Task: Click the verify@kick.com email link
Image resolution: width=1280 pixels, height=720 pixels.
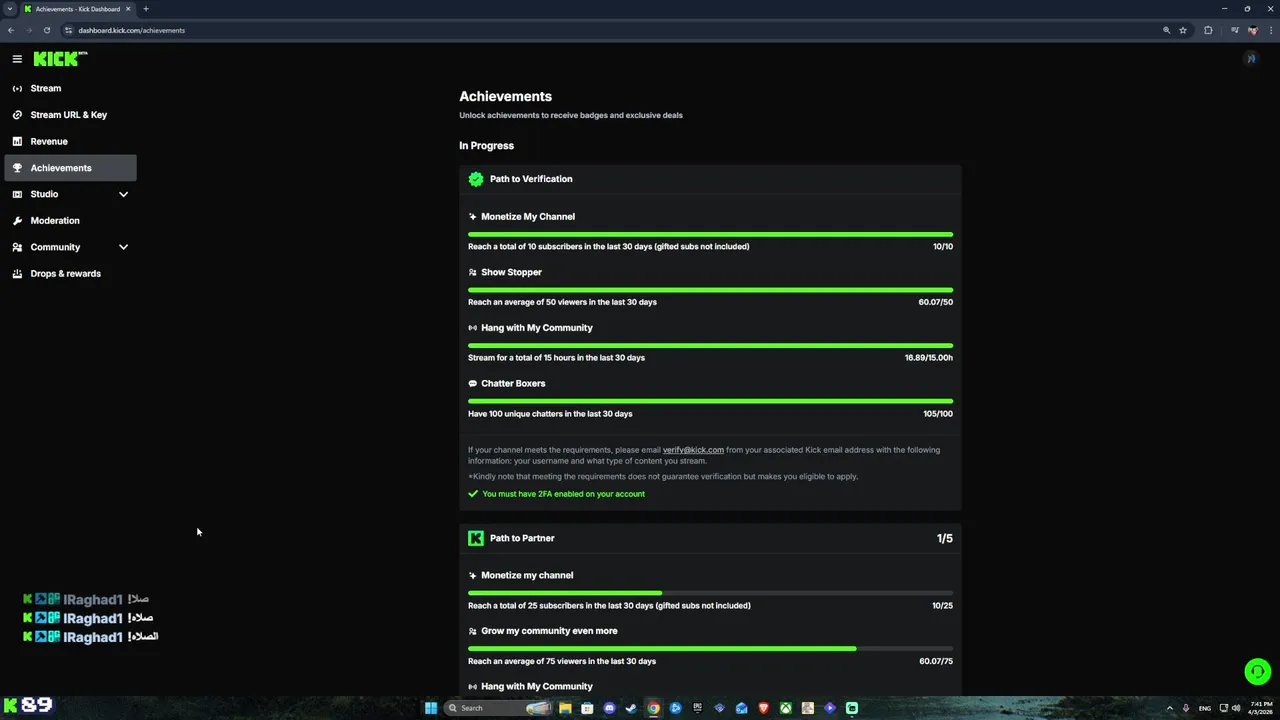Action: tap(693, 450)
